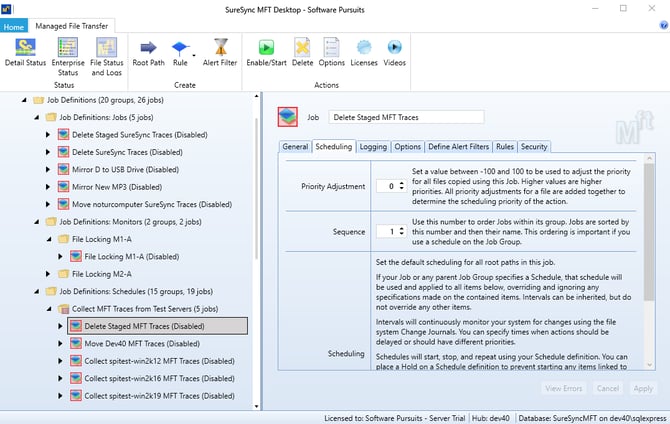Click 'Database: SureSyncMFT on dev40\sqlexpress' status text
The width and height of the screenshot is (670, 424).
point(592,418)
